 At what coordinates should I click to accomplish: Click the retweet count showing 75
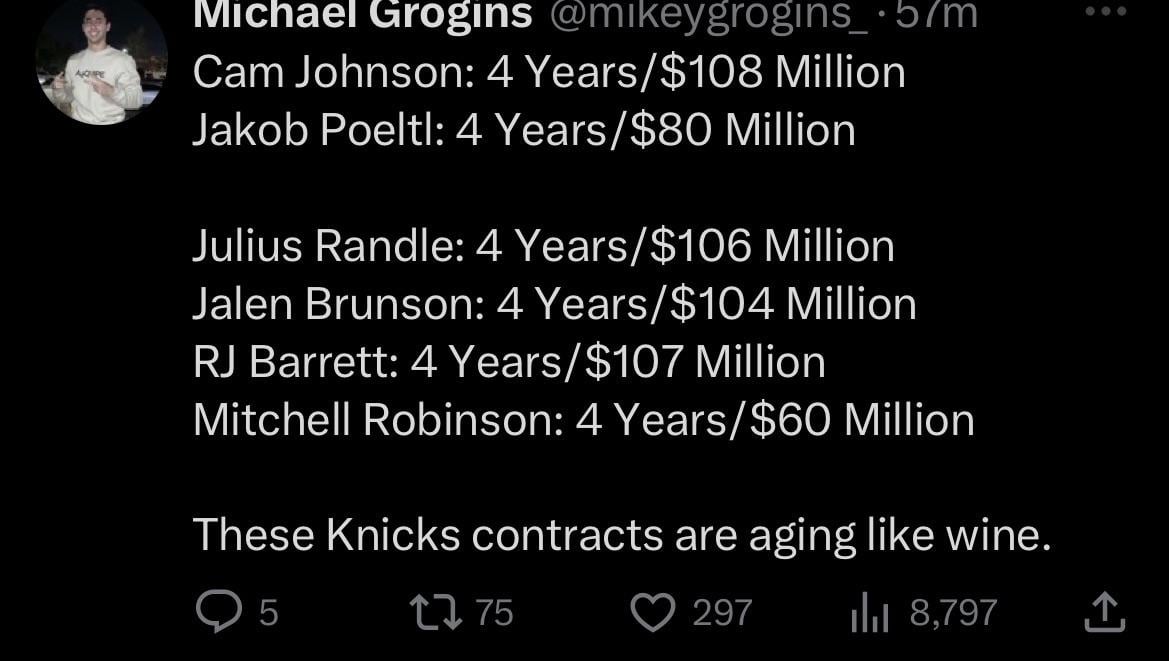tap(493, 612)
